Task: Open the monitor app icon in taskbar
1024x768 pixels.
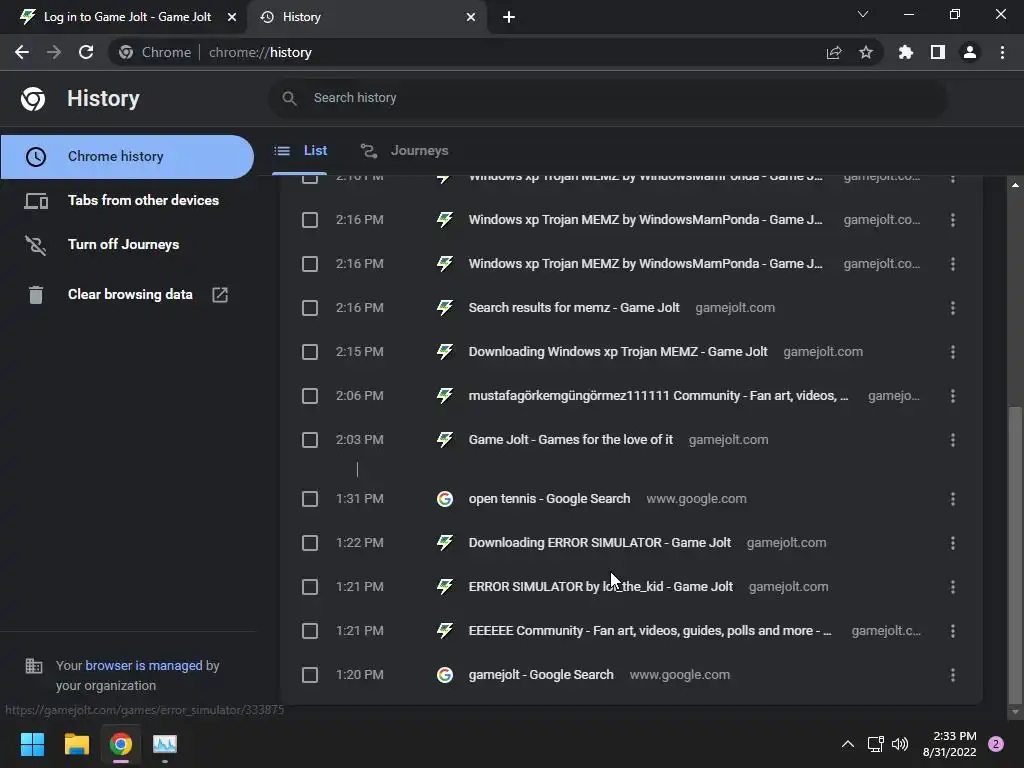Action: point(165,744)
